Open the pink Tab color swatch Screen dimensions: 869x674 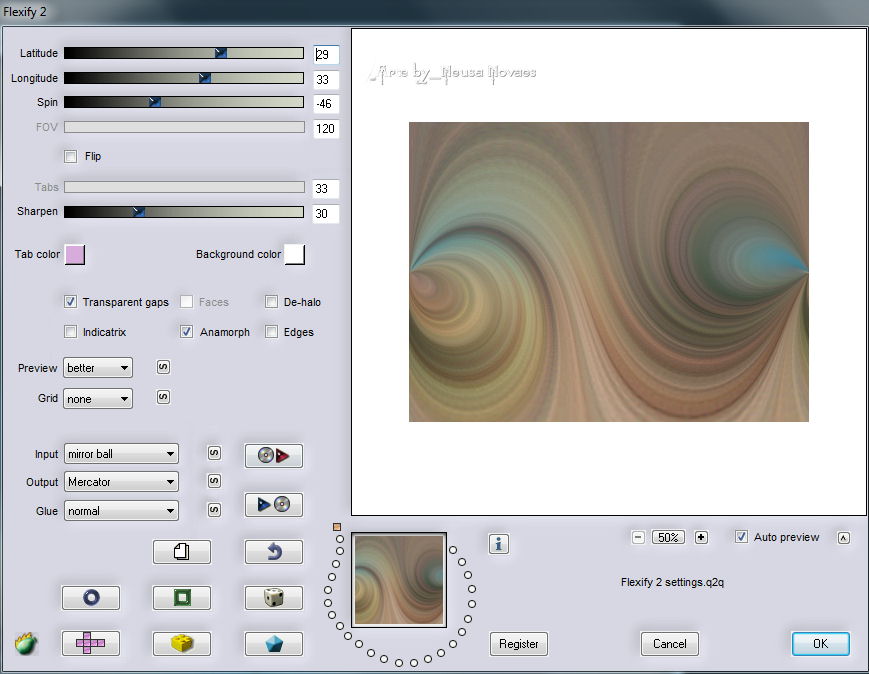tap(75, 254)
